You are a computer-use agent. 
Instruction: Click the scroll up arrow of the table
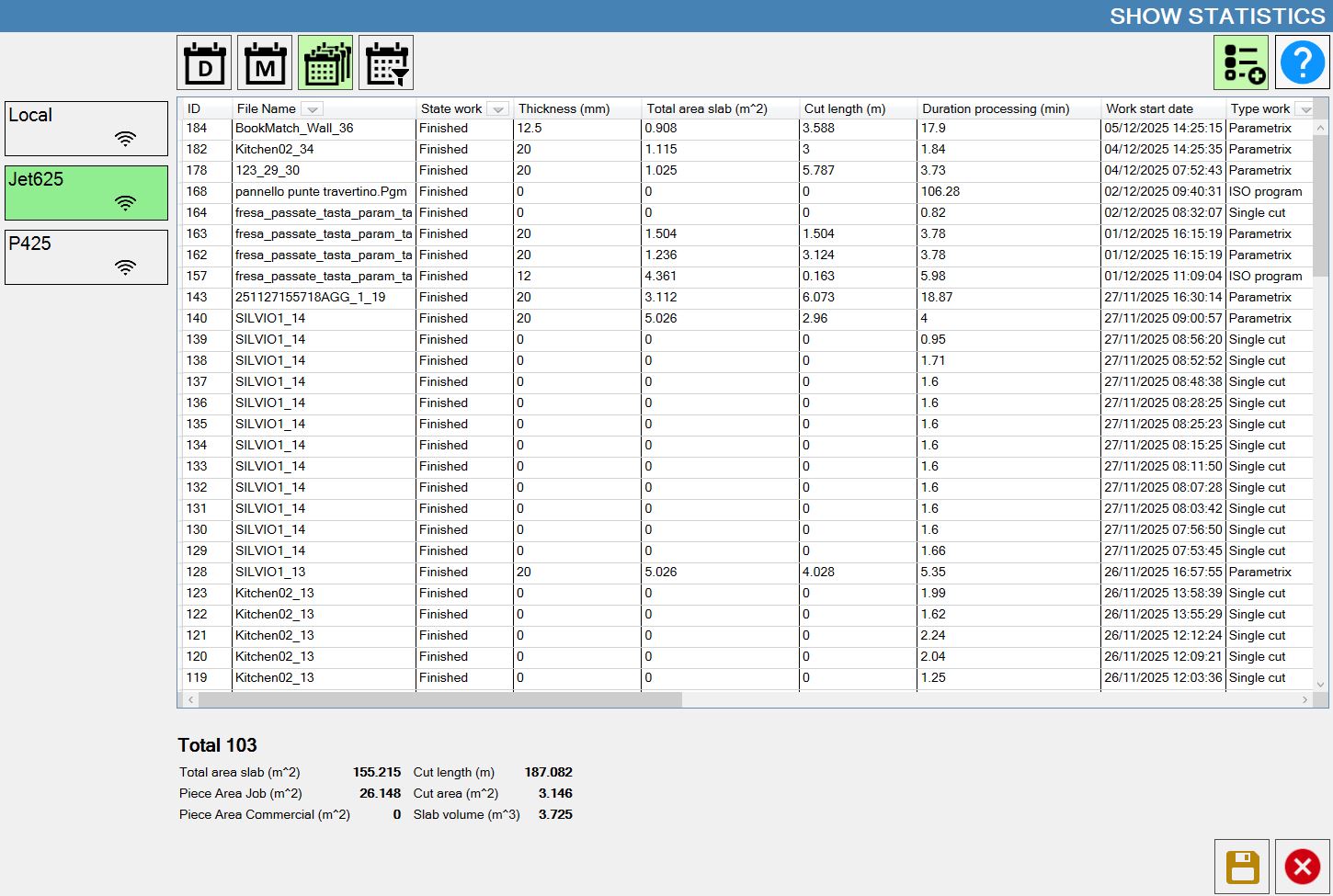(x=1321, y=128)
